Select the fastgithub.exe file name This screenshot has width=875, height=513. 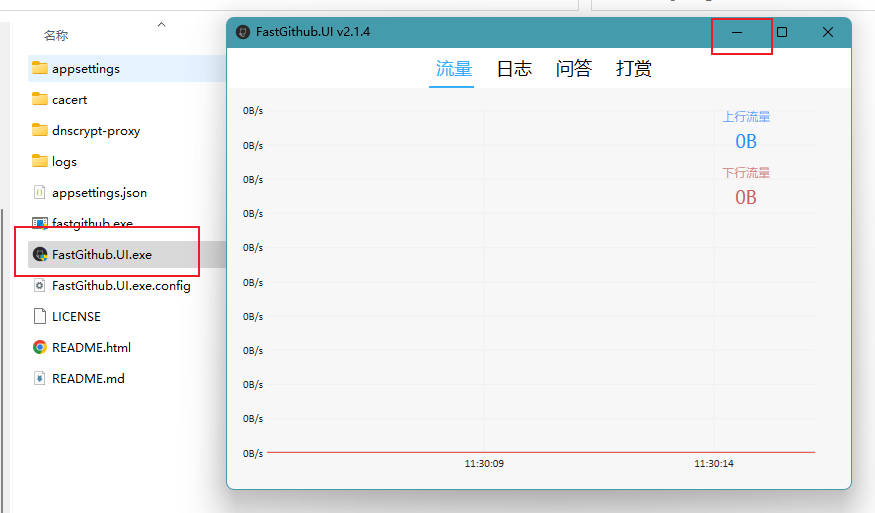[x=92, y=224]
